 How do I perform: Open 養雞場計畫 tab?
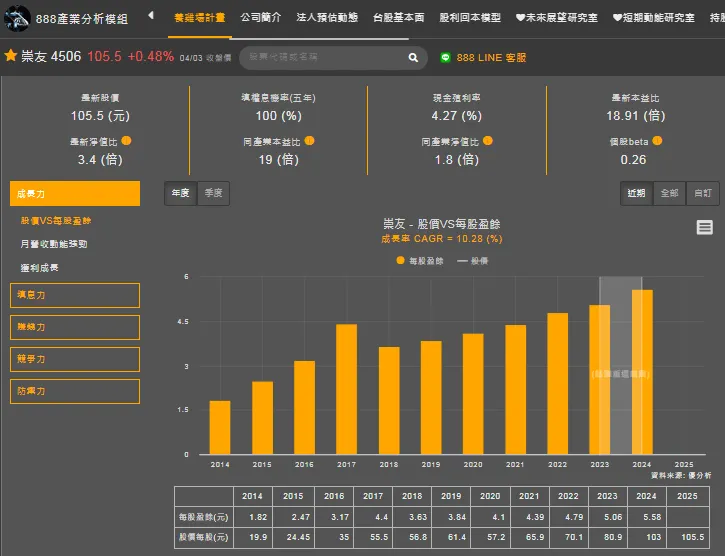pos(199,18)
